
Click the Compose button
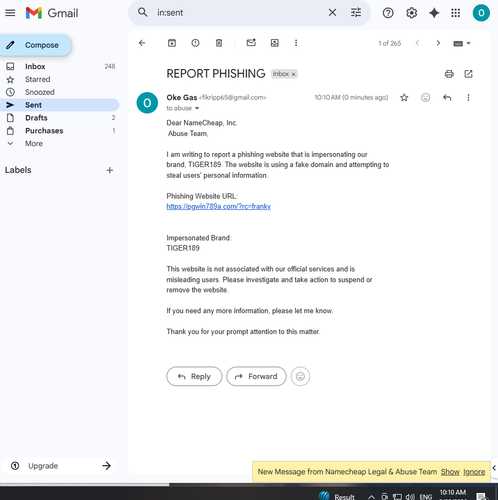(x=35, y=45)
